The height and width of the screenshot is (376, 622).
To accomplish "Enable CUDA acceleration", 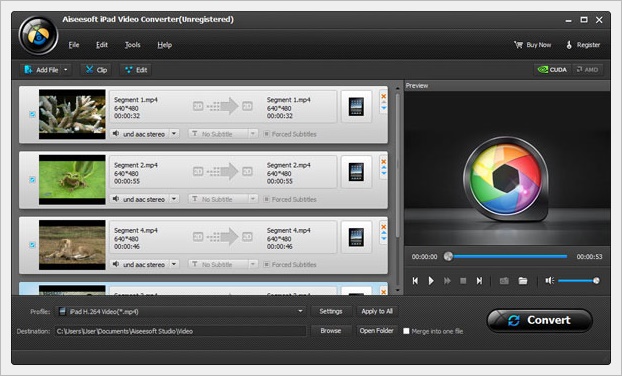I will (552, 70).
